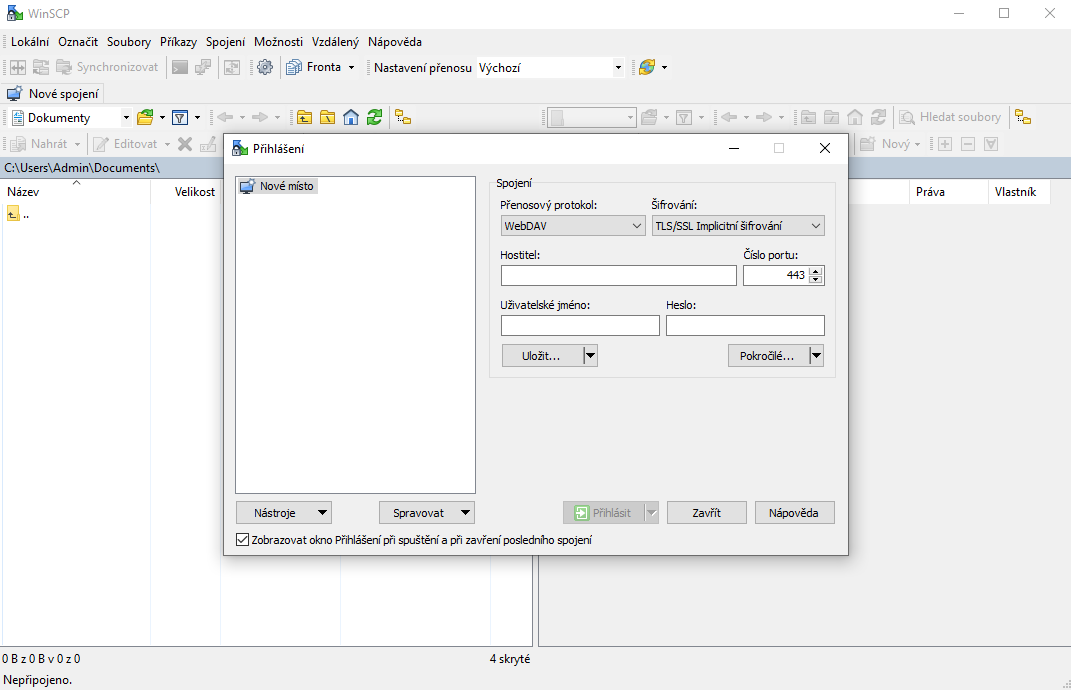Click the Zavřít button
This screenshot has height=690, width=1071.
click(706, 513)
